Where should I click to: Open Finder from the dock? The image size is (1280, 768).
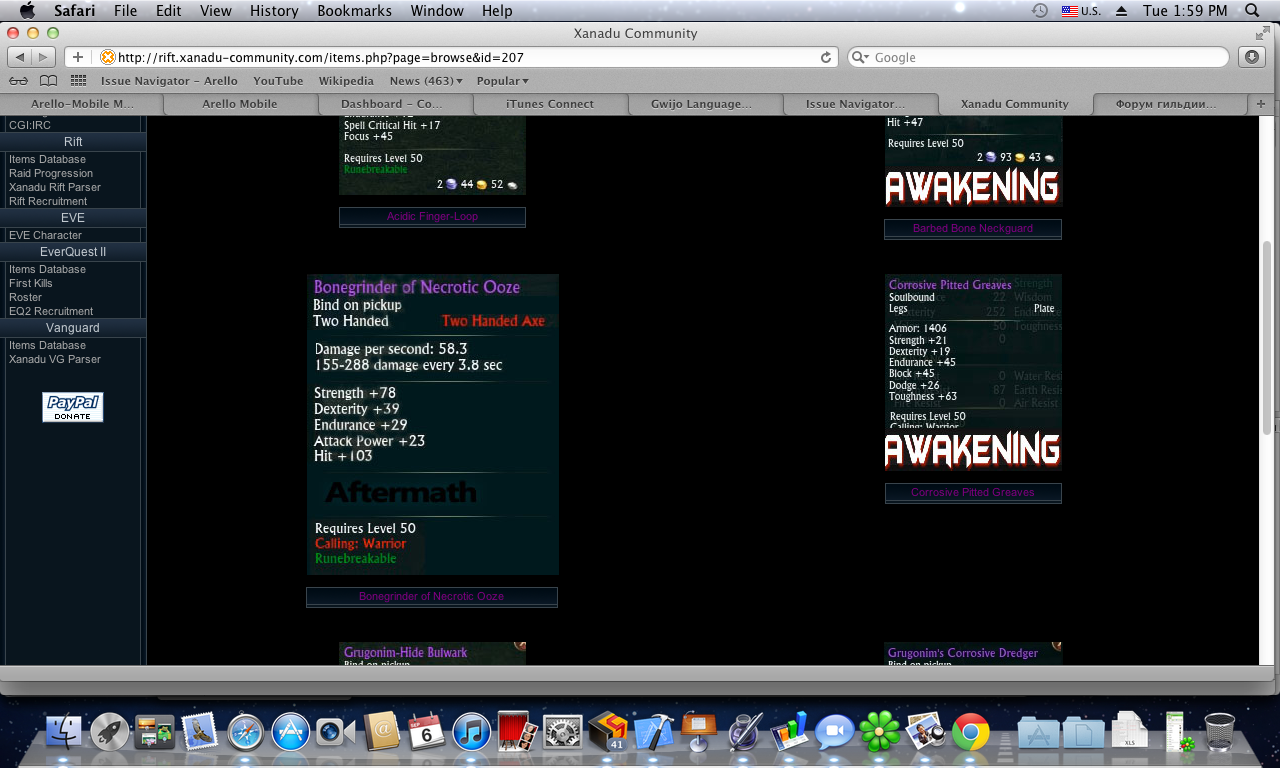[64, 732]
